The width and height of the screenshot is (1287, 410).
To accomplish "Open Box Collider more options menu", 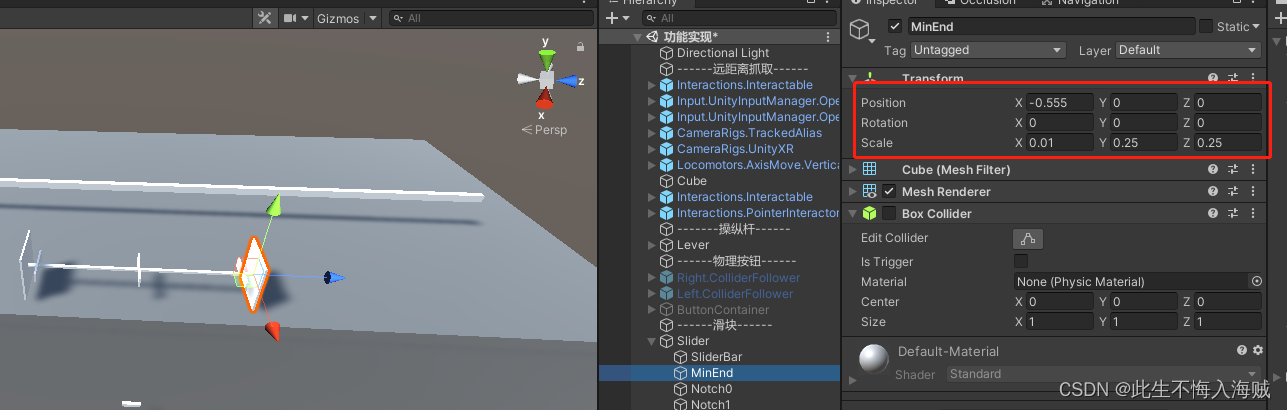I will point(1252,214).
